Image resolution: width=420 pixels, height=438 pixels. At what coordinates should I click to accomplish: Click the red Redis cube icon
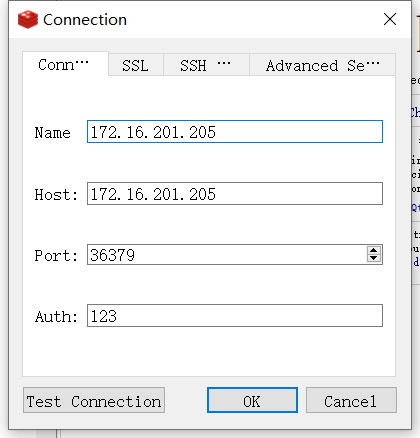point(28,19)
